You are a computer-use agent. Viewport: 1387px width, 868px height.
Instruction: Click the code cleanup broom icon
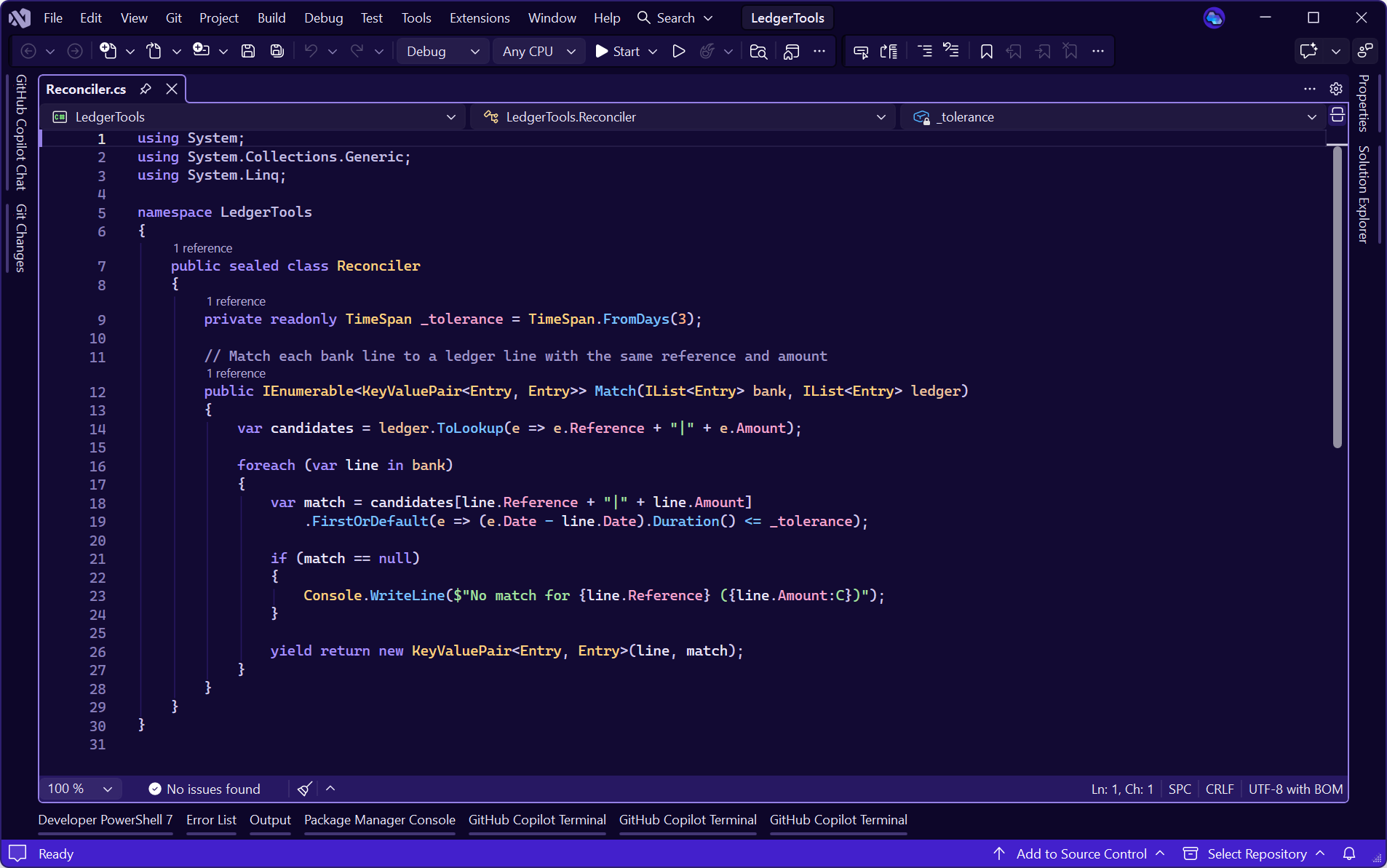point(305,789)
